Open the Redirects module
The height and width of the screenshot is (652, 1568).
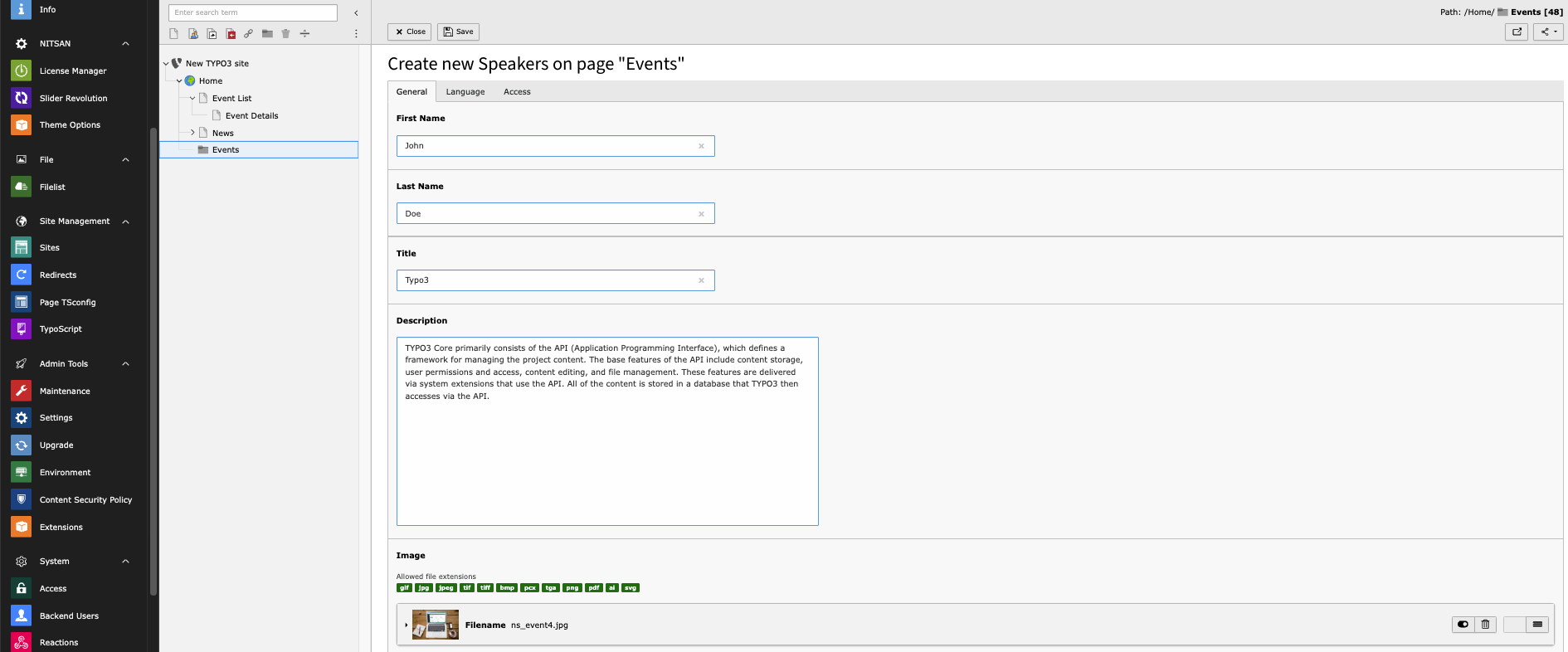pos(58,275)
